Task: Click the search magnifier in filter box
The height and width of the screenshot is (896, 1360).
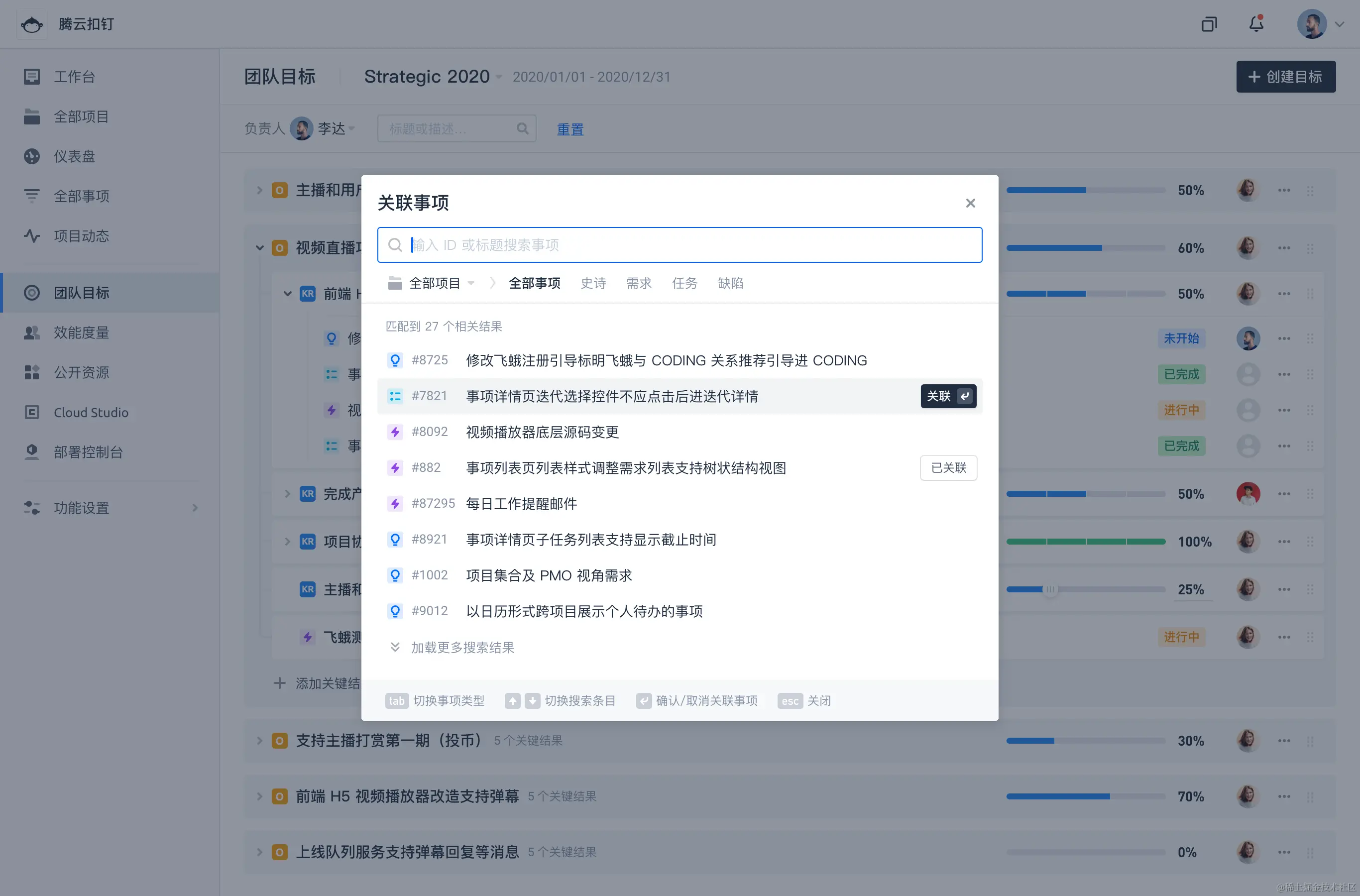Action: (522, 128)
